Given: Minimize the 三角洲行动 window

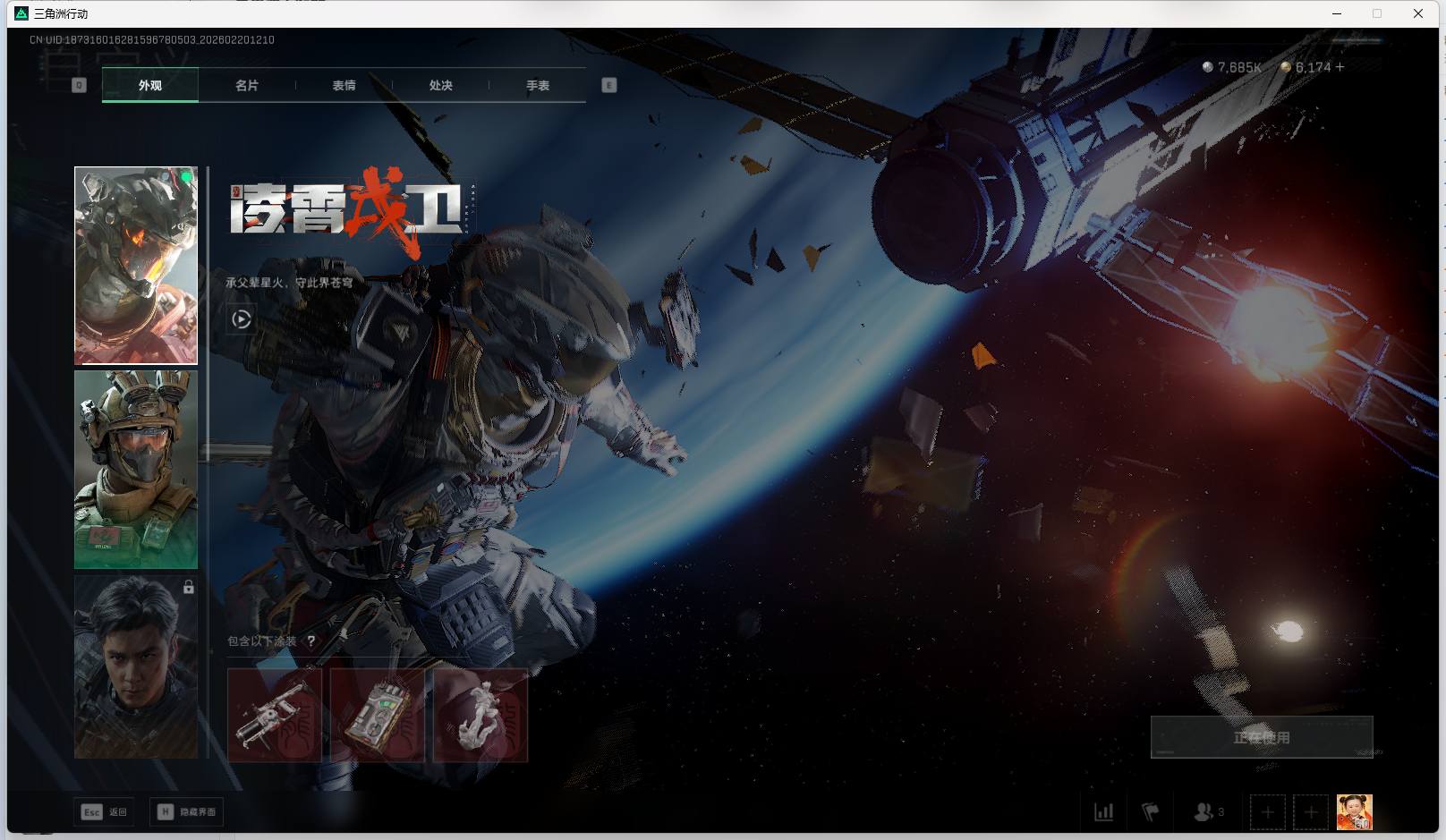Looking at the screenshot, I should 1337,13.
